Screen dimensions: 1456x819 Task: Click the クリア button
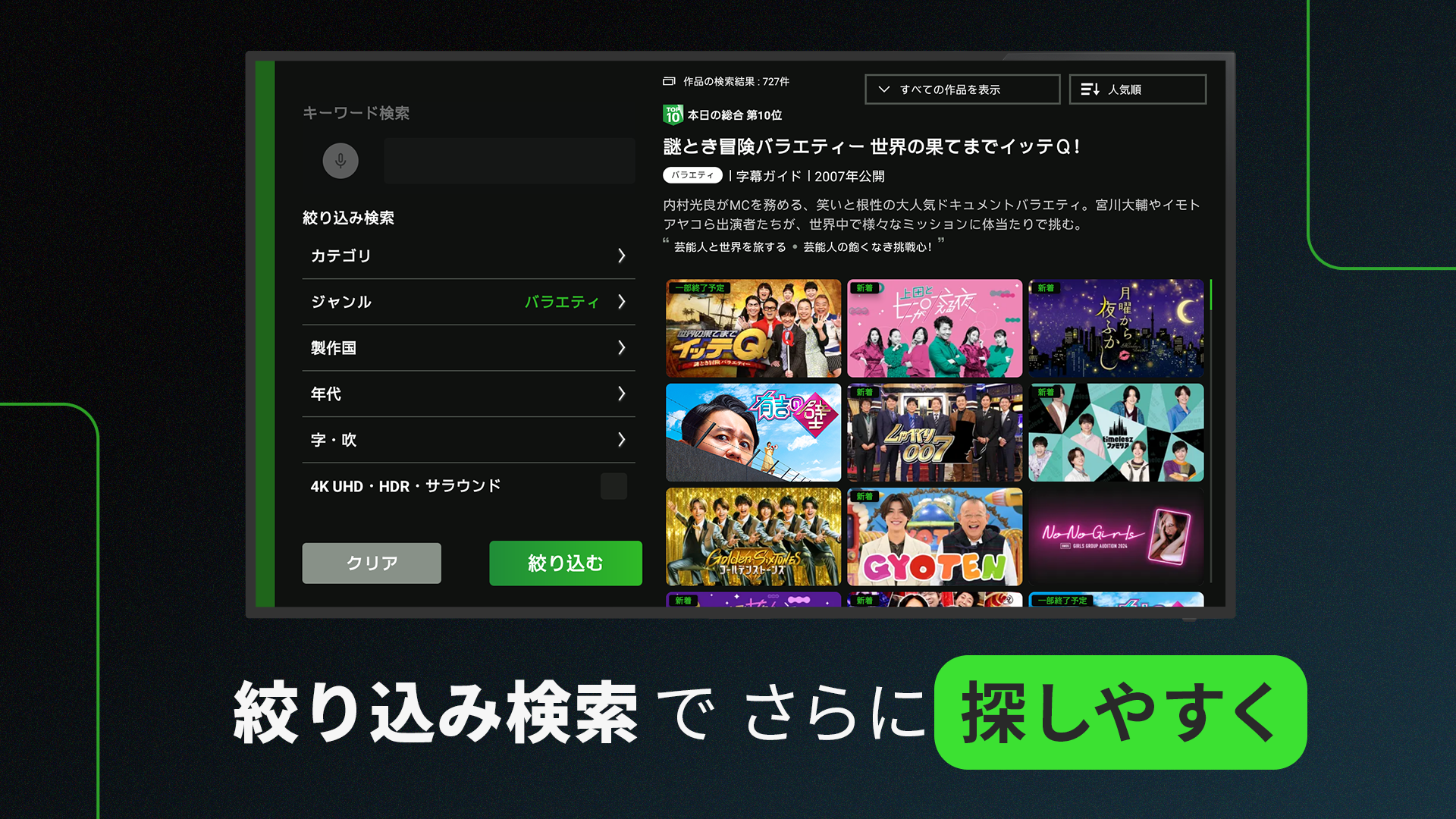(372, 563)
